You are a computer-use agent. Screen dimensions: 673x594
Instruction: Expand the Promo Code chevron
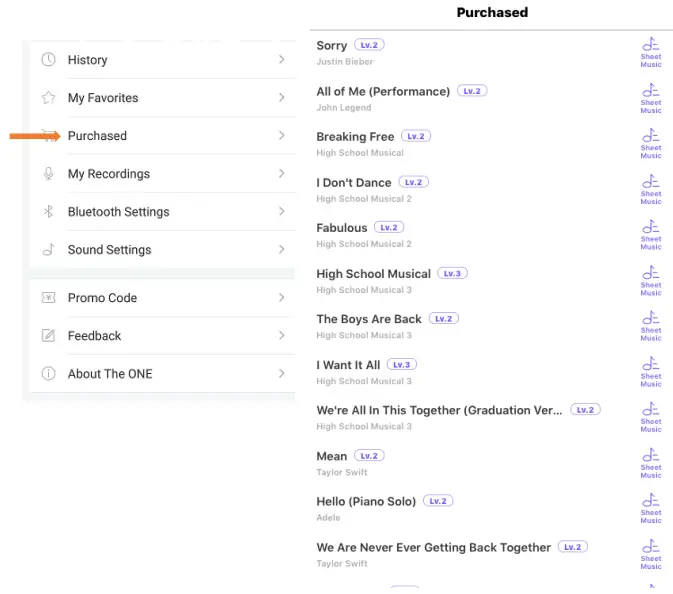(x=282, y=298)
